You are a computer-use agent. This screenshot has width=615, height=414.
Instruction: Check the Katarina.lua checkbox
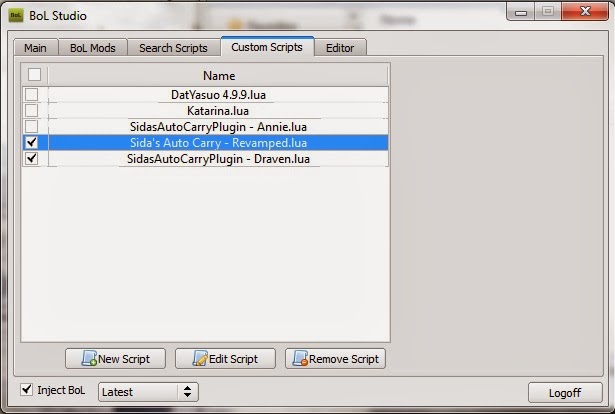[31, 111]
